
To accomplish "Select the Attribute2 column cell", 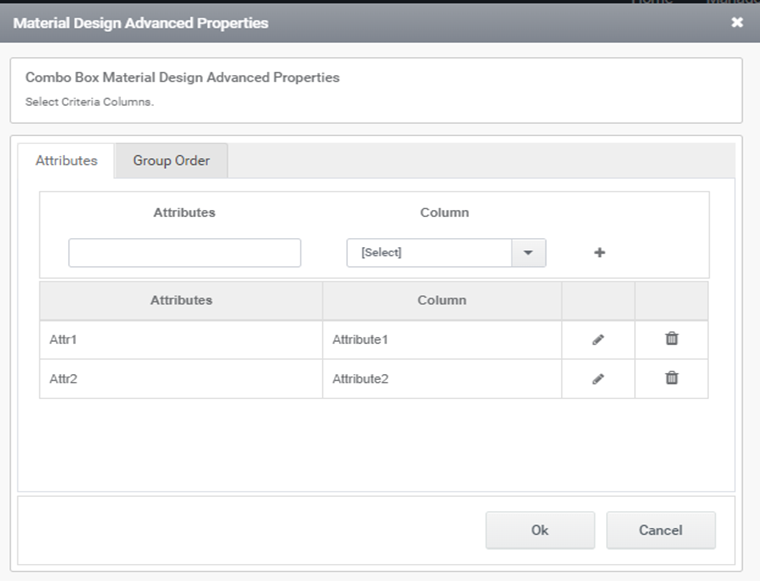I will click(x=441, y=379).
